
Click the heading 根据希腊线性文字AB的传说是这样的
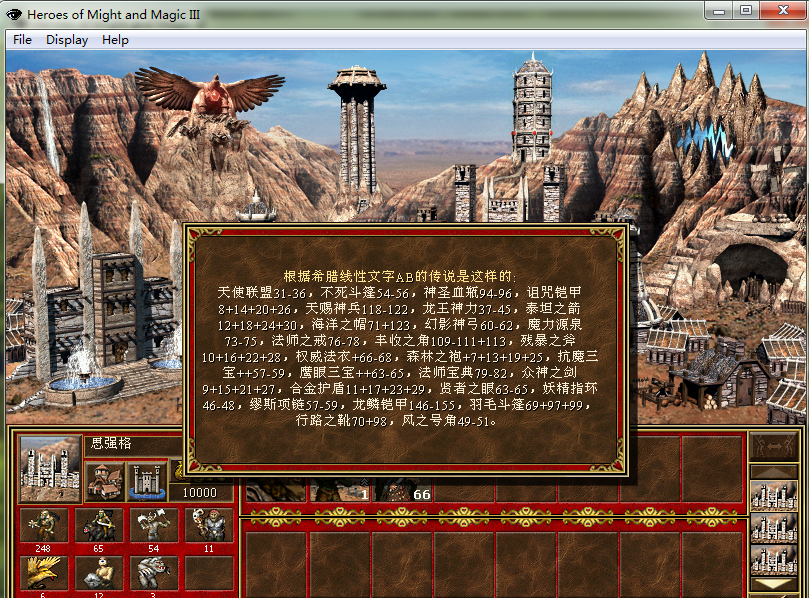(398, 277)
